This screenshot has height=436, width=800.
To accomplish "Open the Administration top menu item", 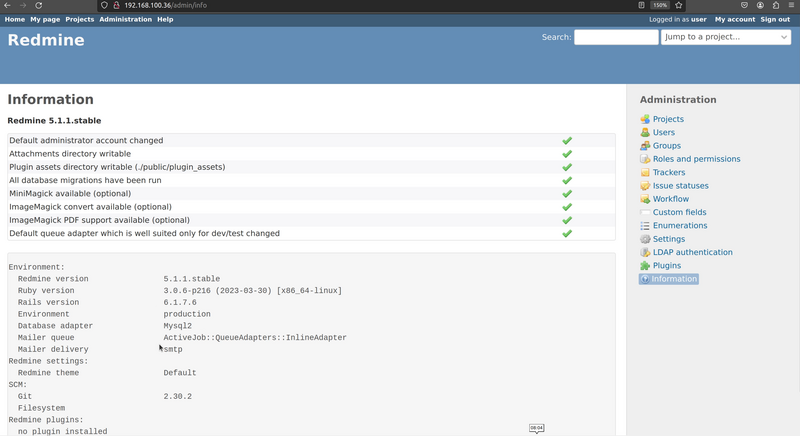I will [x=125, y=19].
